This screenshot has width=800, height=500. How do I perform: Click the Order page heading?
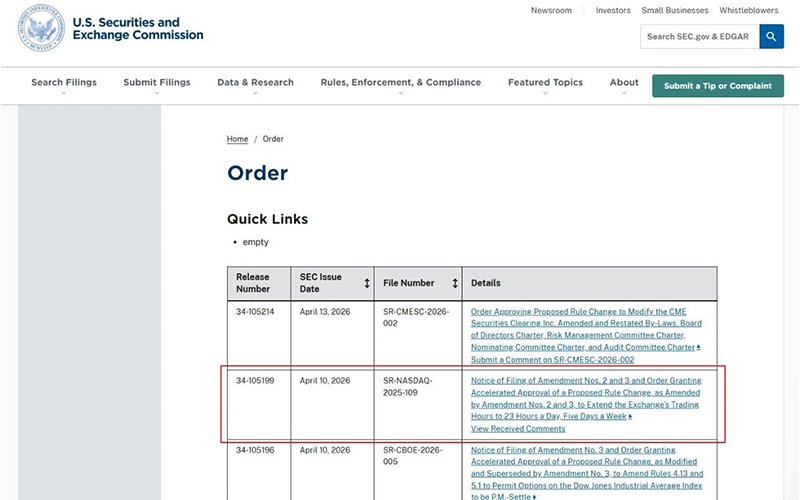[x=258, y=173]
